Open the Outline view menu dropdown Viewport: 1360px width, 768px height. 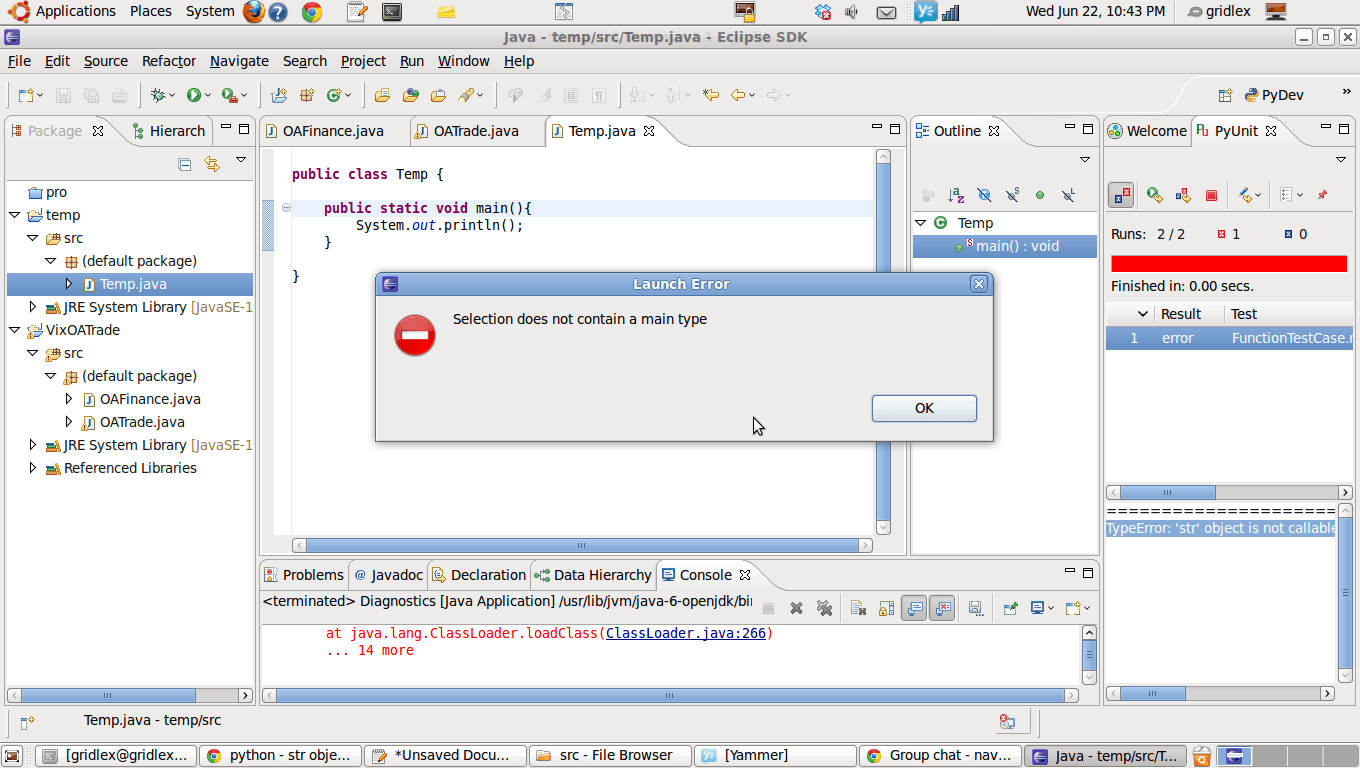click(x=1085, y=160)
